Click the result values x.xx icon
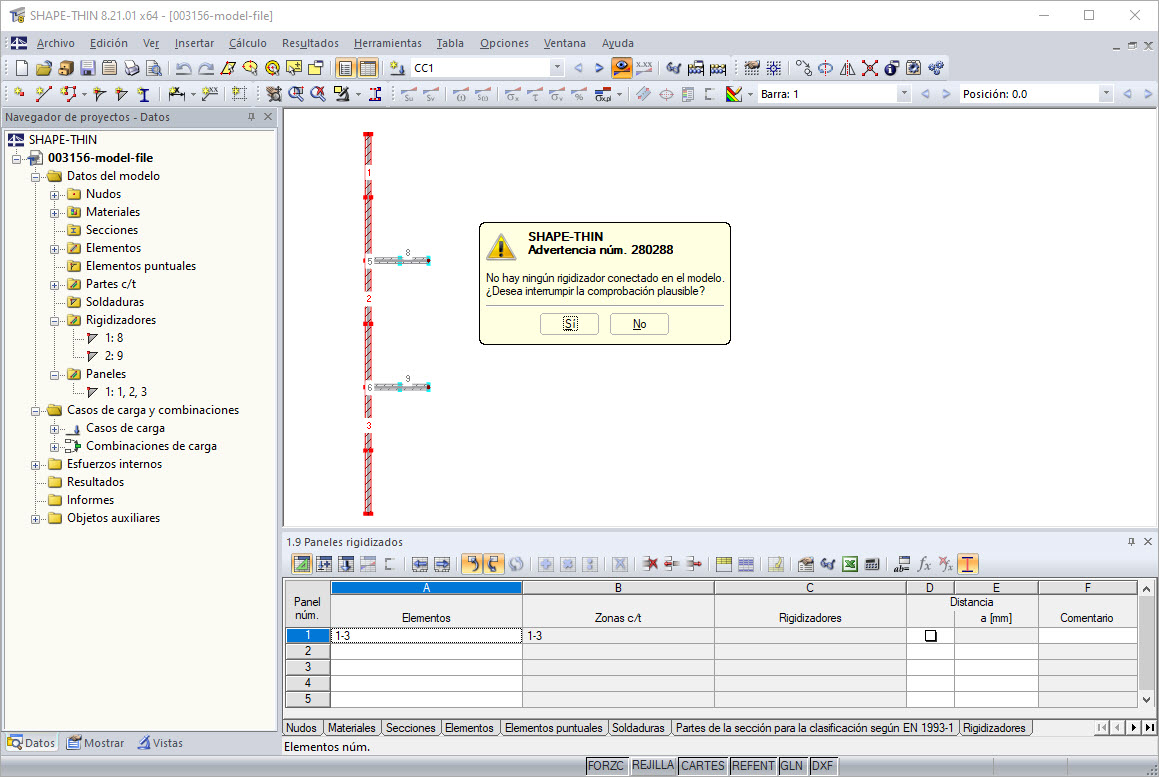 (x=644, y=68)
